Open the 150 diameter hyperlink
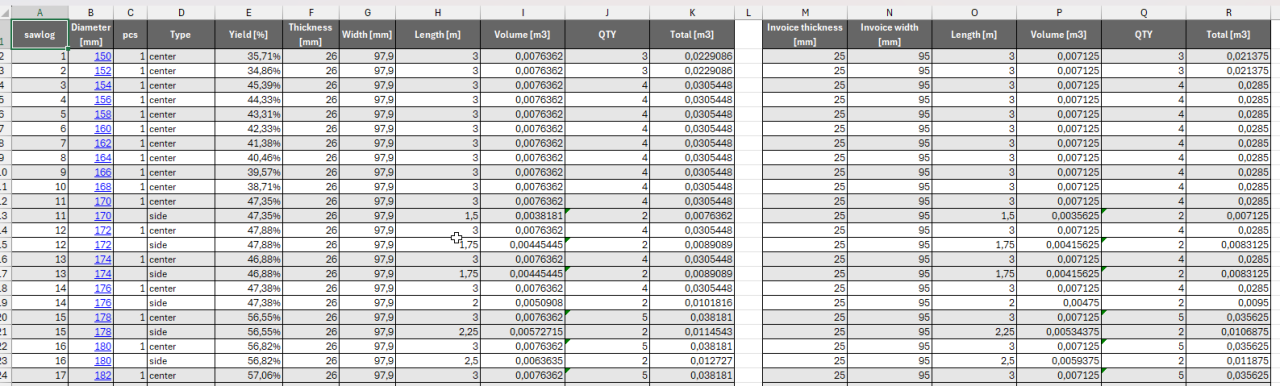This screenshot has width=1280, height=386. tap(103, 57)
